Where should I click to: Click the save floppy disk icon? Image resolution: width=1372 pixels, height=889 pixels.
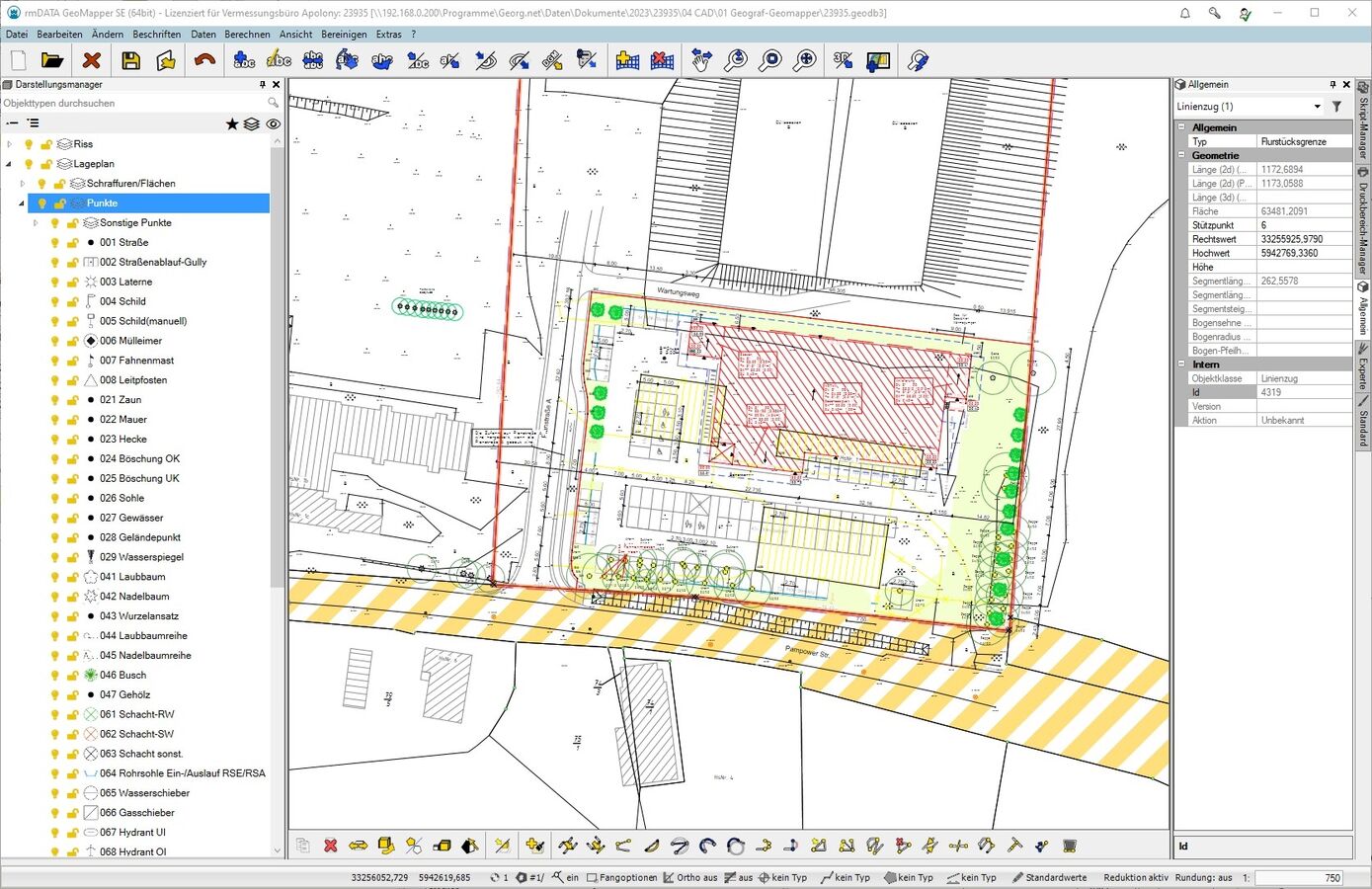(130, 61)
